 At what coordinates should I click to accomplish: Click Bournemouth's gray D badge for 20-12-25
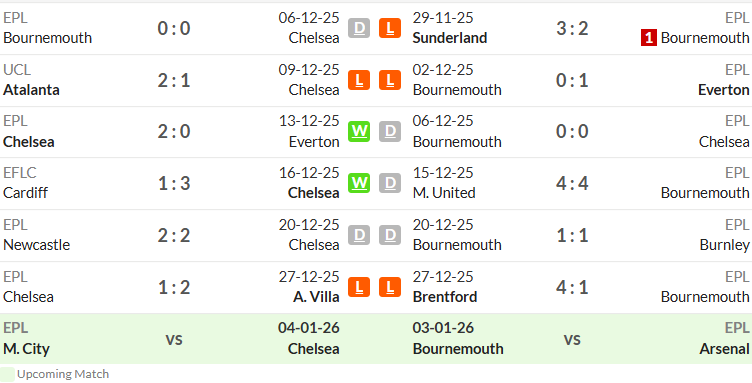390,235
